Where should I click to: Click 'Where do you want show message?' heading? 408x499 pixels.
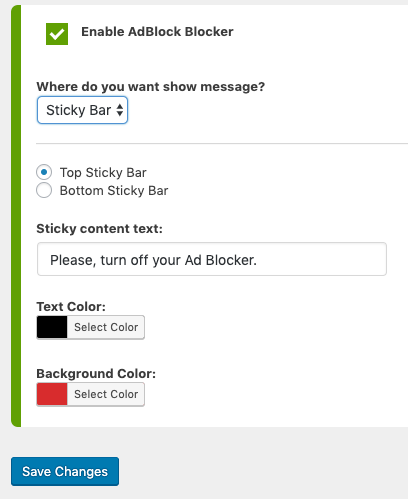pos(151,87)
